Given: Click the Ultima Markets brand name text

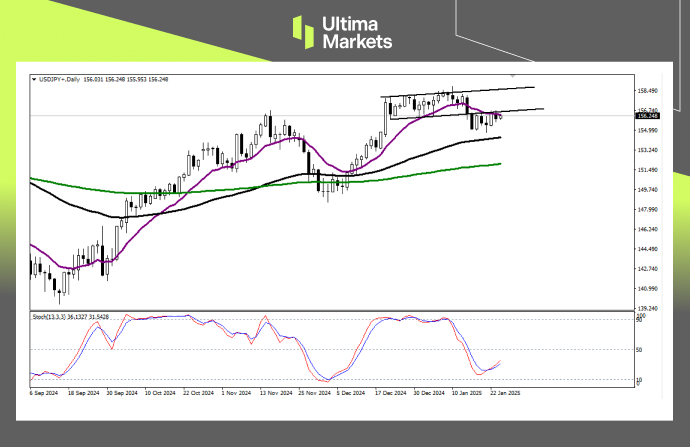Looking at the screenshot, I should (357, 32).
